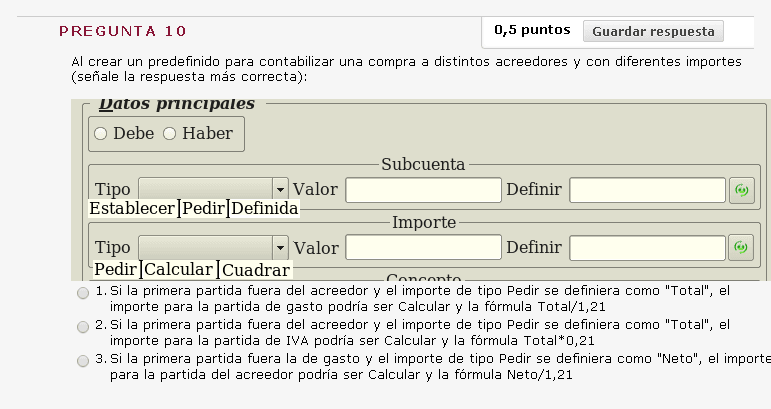Choose answer option 2 radio button

(x=82, y=326)
